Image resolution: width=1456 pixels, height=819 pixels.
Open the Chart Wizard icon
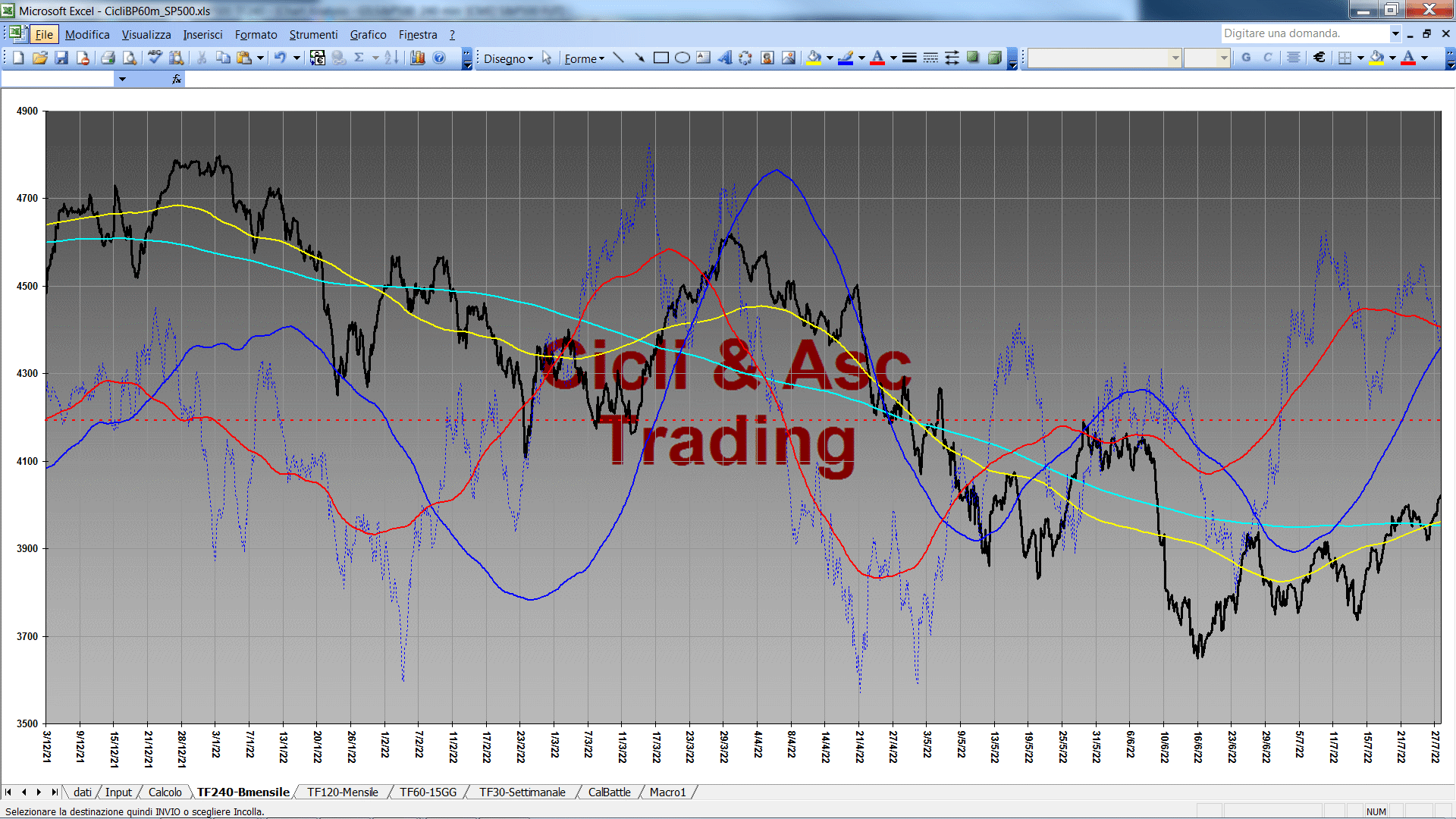418,58
